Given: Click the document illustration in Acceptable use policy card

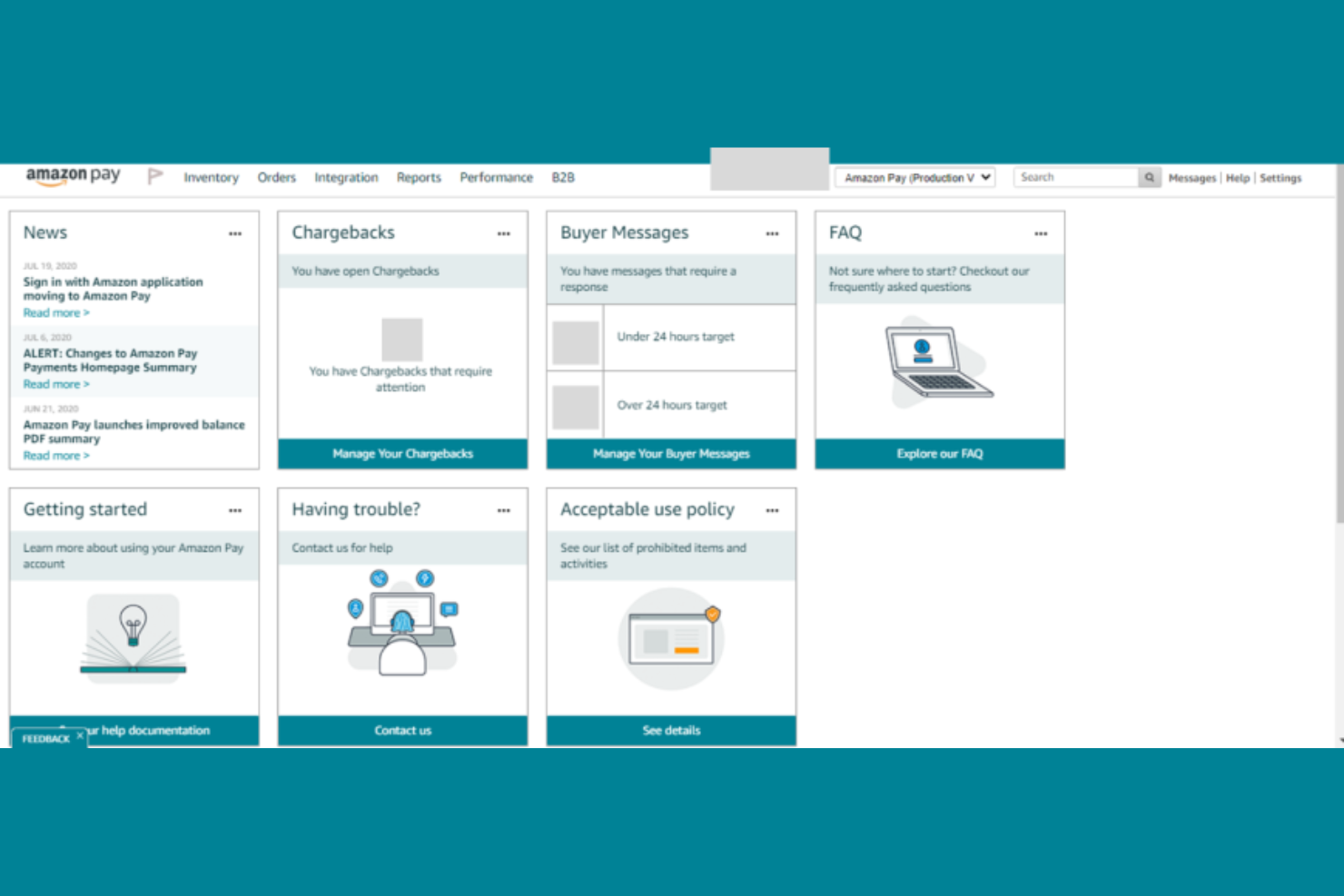Looking at the screenshot, I should click(x=670, y=638).
